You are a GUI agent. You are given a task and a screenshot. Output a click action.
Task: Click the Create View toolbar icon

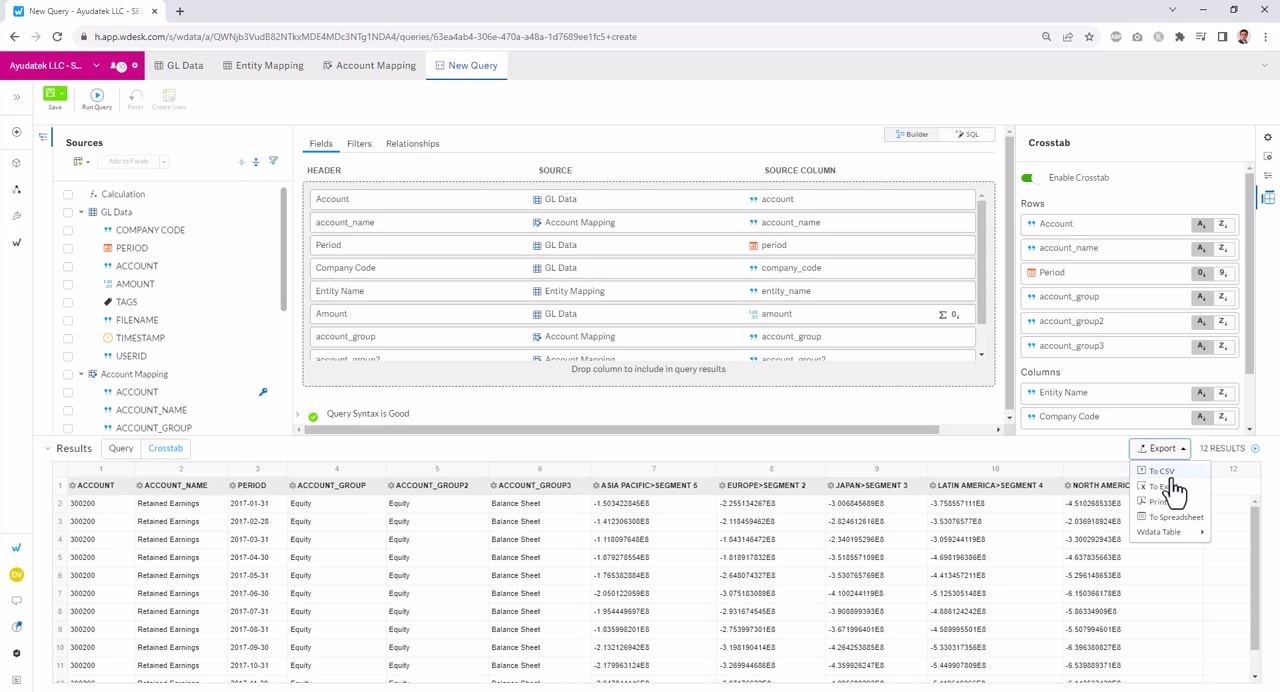coord(169,99)
